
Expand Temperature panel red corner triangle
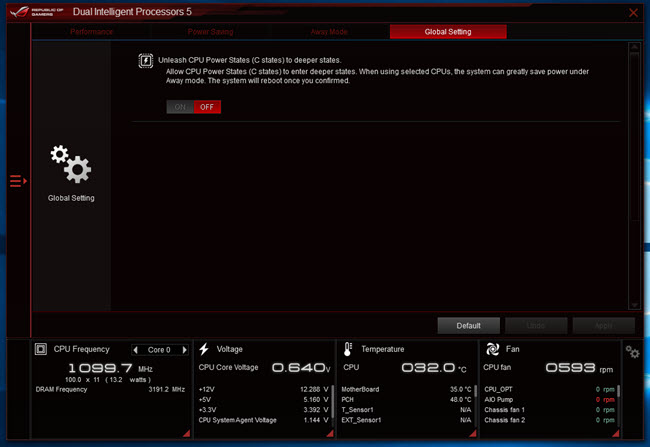(x=473, y=433)
